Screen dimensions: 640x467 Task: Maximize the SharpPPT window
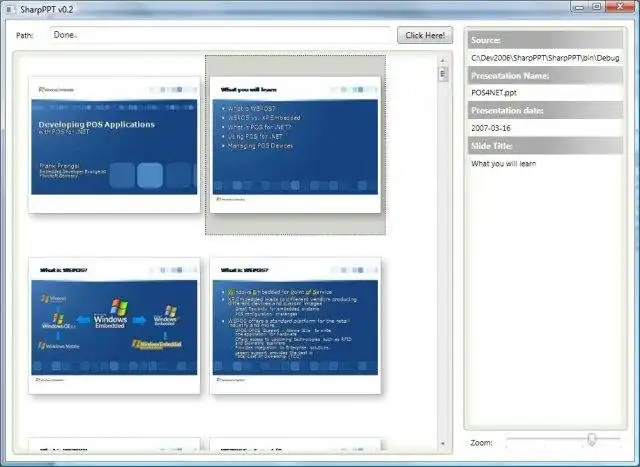[596, 7]
